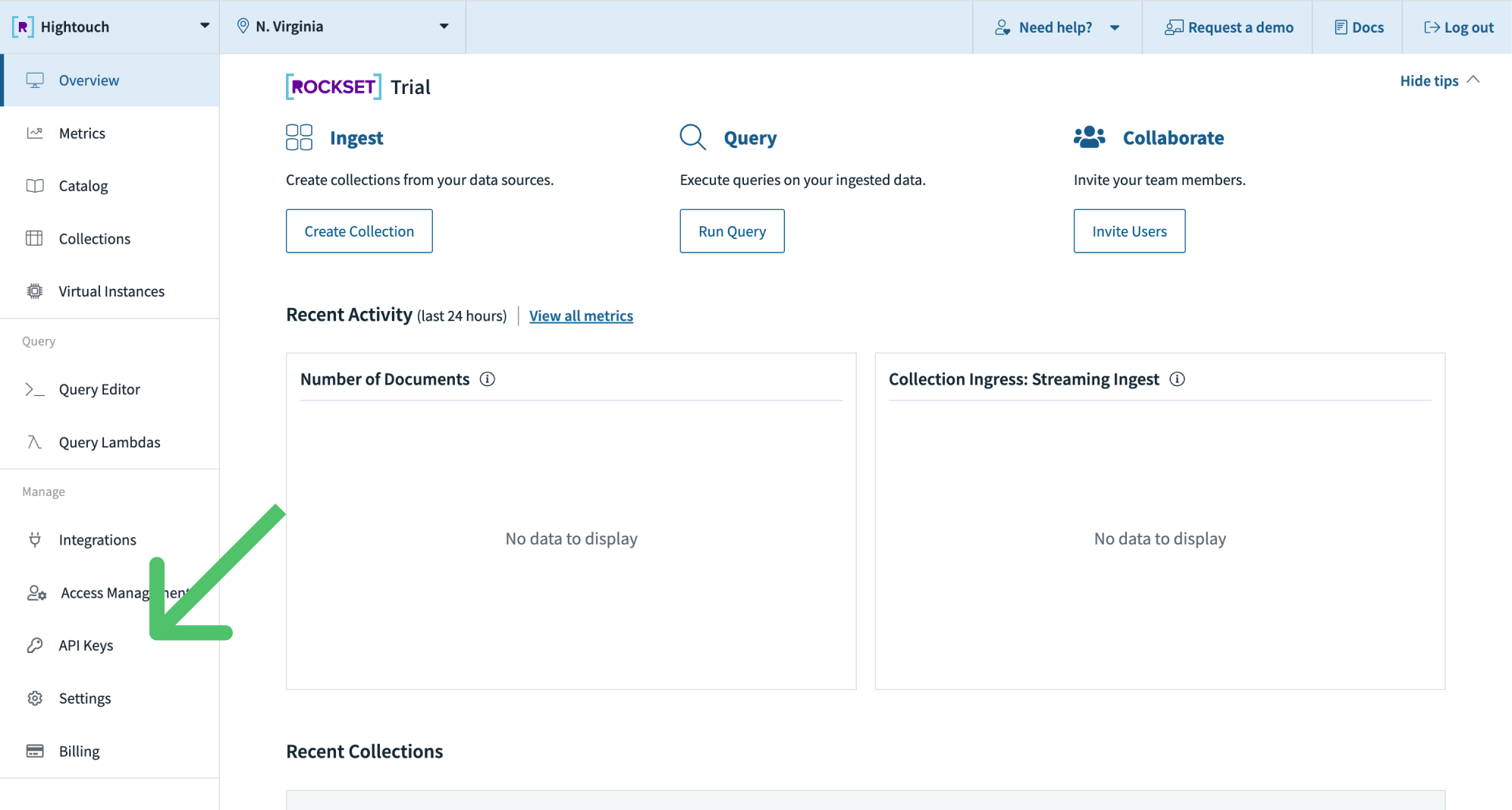Click the Access Management user-gear icon
The width and height of the screenshot is (1512, 810).
pos(36,593)
